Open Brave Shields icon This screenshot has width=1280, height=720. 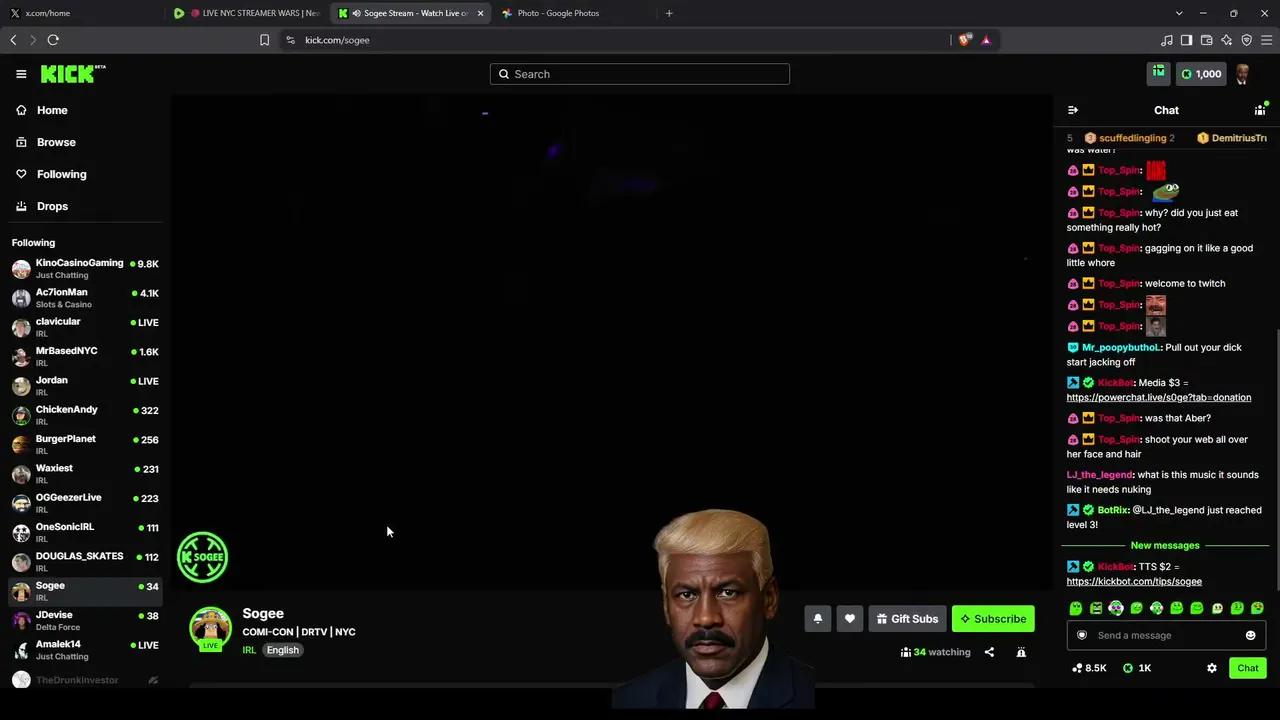coord(964,40)
